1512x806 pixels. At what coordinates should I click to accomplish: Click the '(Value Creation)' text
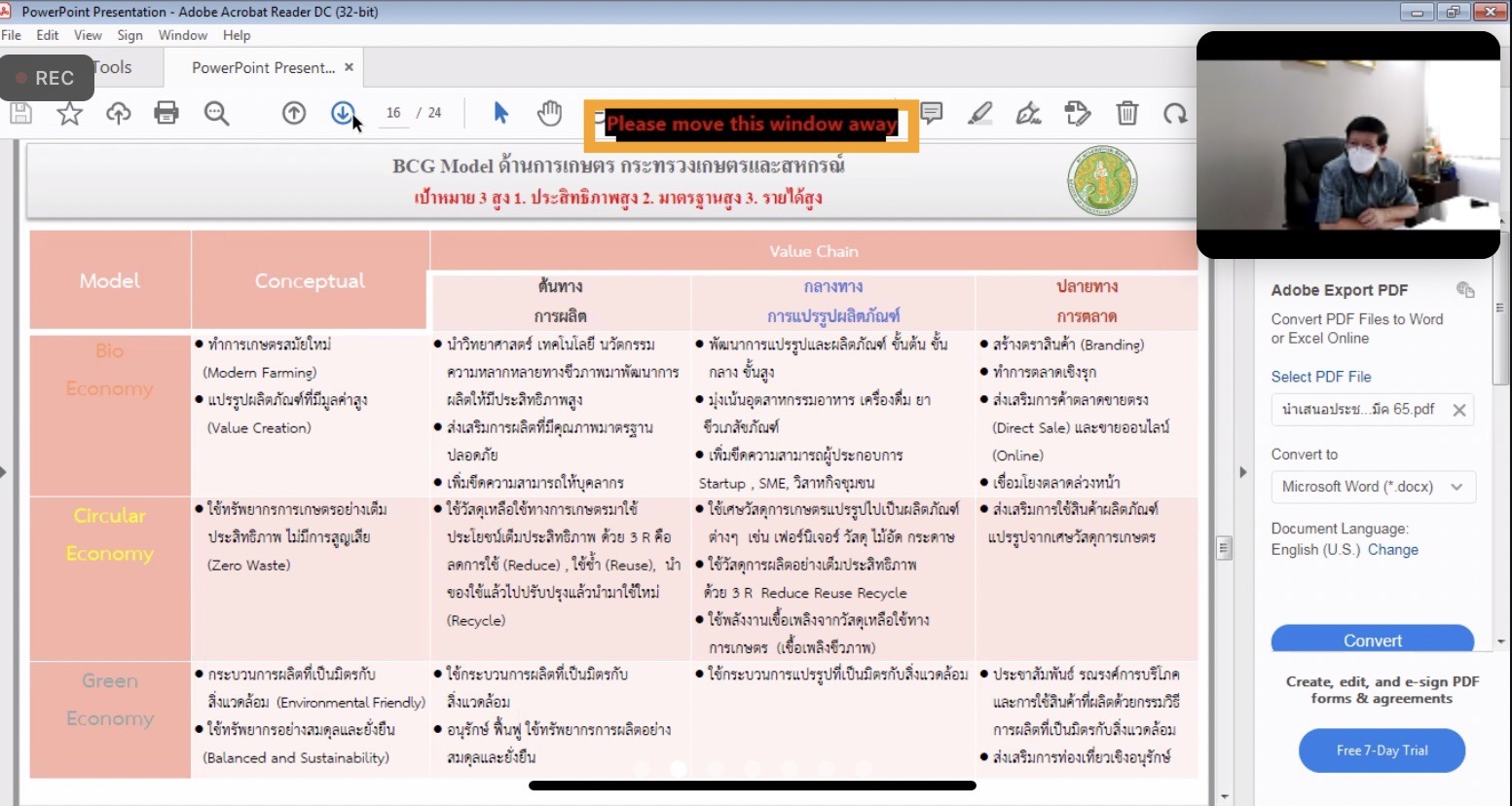[259, 428]
